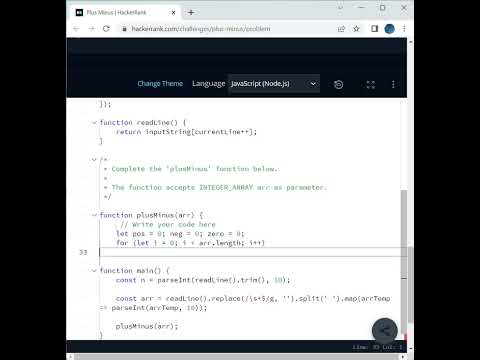This screenshot has height=360, width=480.
Task: Collapse the readLine function fold arrow
Action: [x=94, y=123]
